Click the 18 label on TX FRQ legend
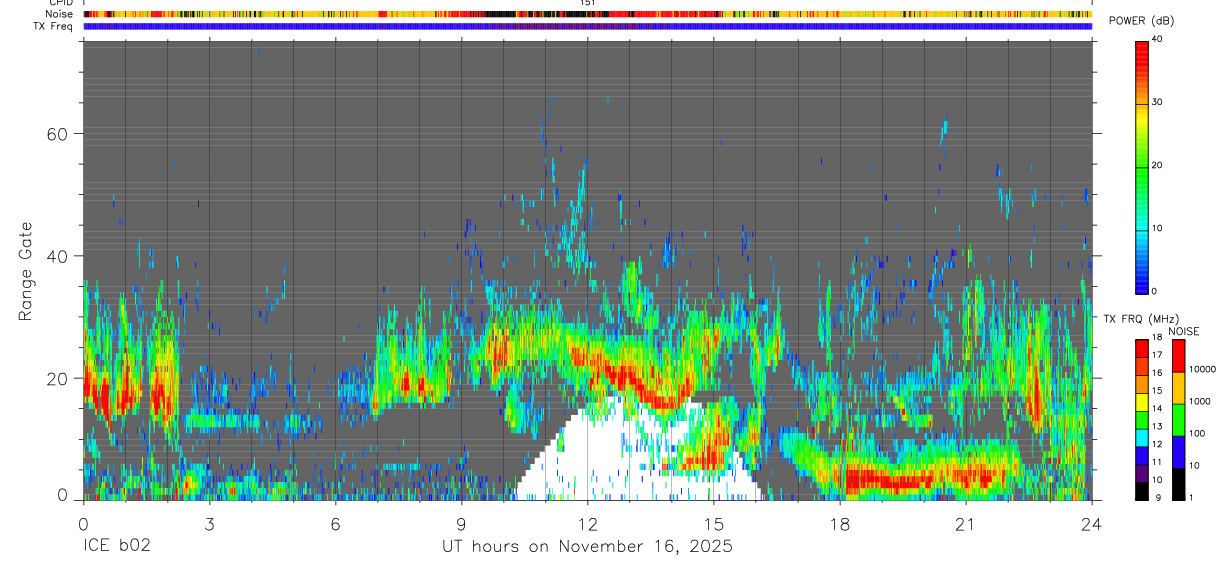This screenshot has width=1228, height=567. [x=1156, y=337]
